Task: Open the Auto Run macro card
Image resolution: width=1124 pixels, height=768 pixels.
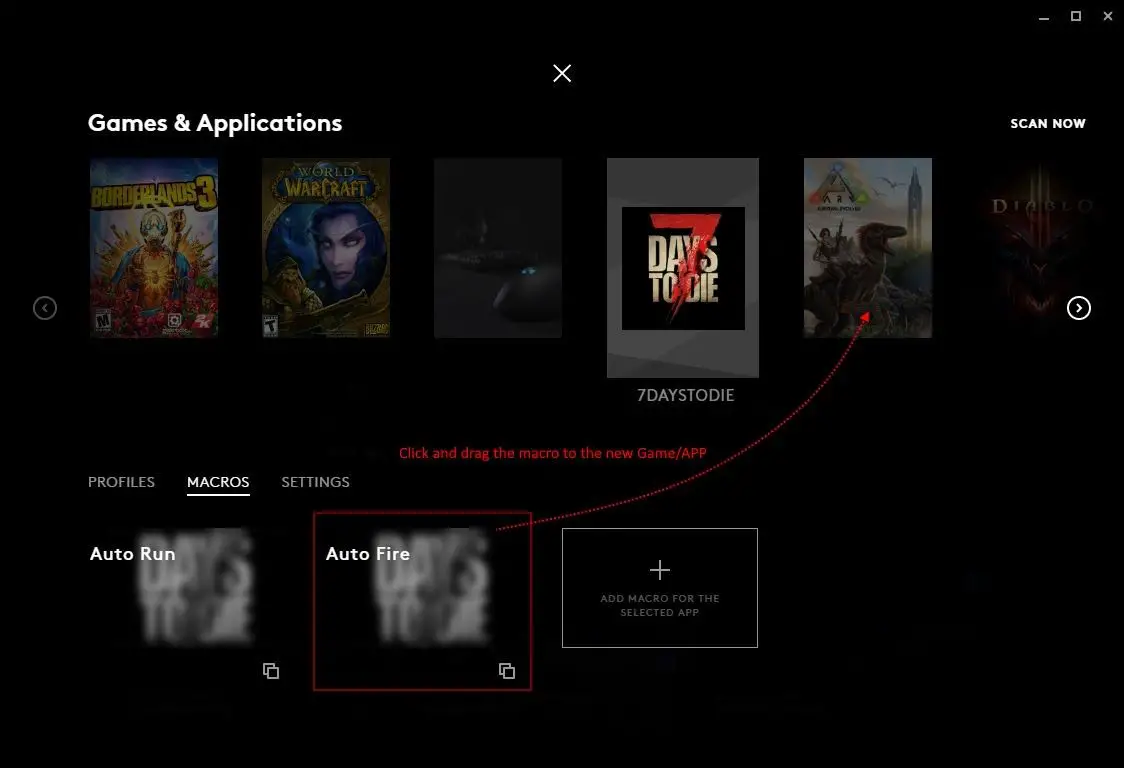Action: click(186, 601)
